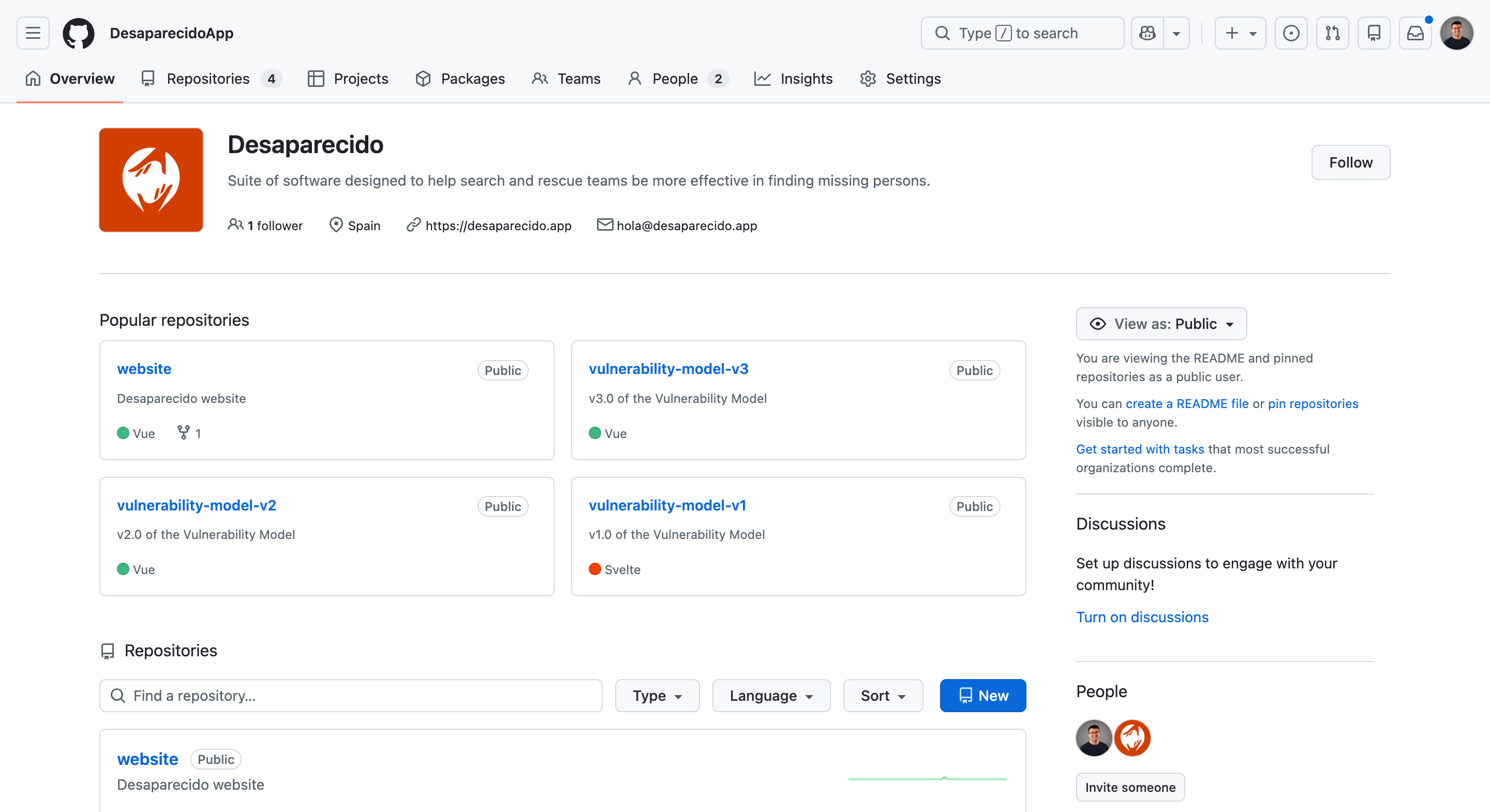
Task: Click the search bar in header
Action: click(1022, 33)
